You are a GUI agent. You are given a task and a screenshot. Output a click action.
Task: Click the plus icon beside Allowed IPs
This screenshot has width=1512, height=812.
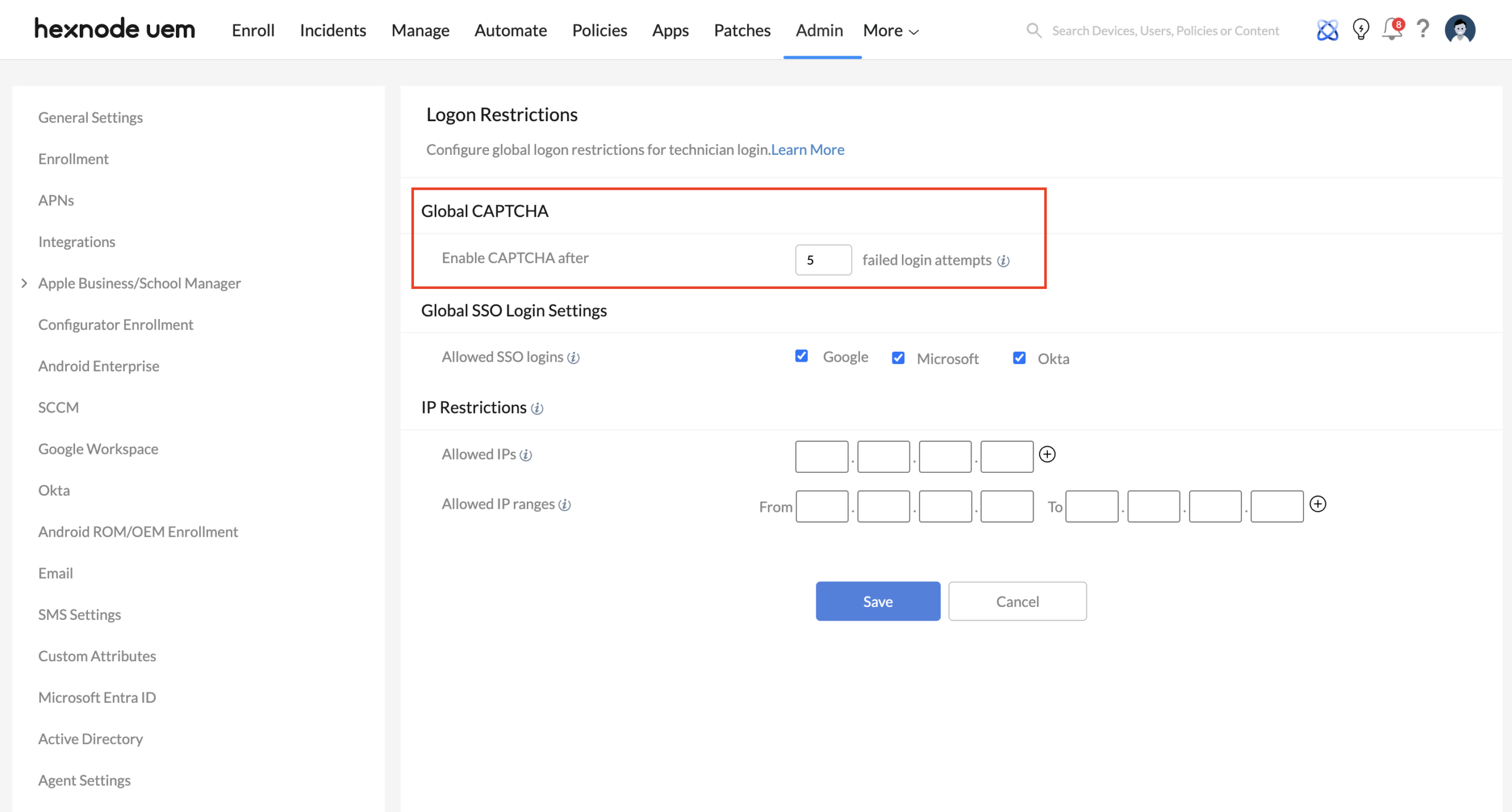coord(1047,454)
